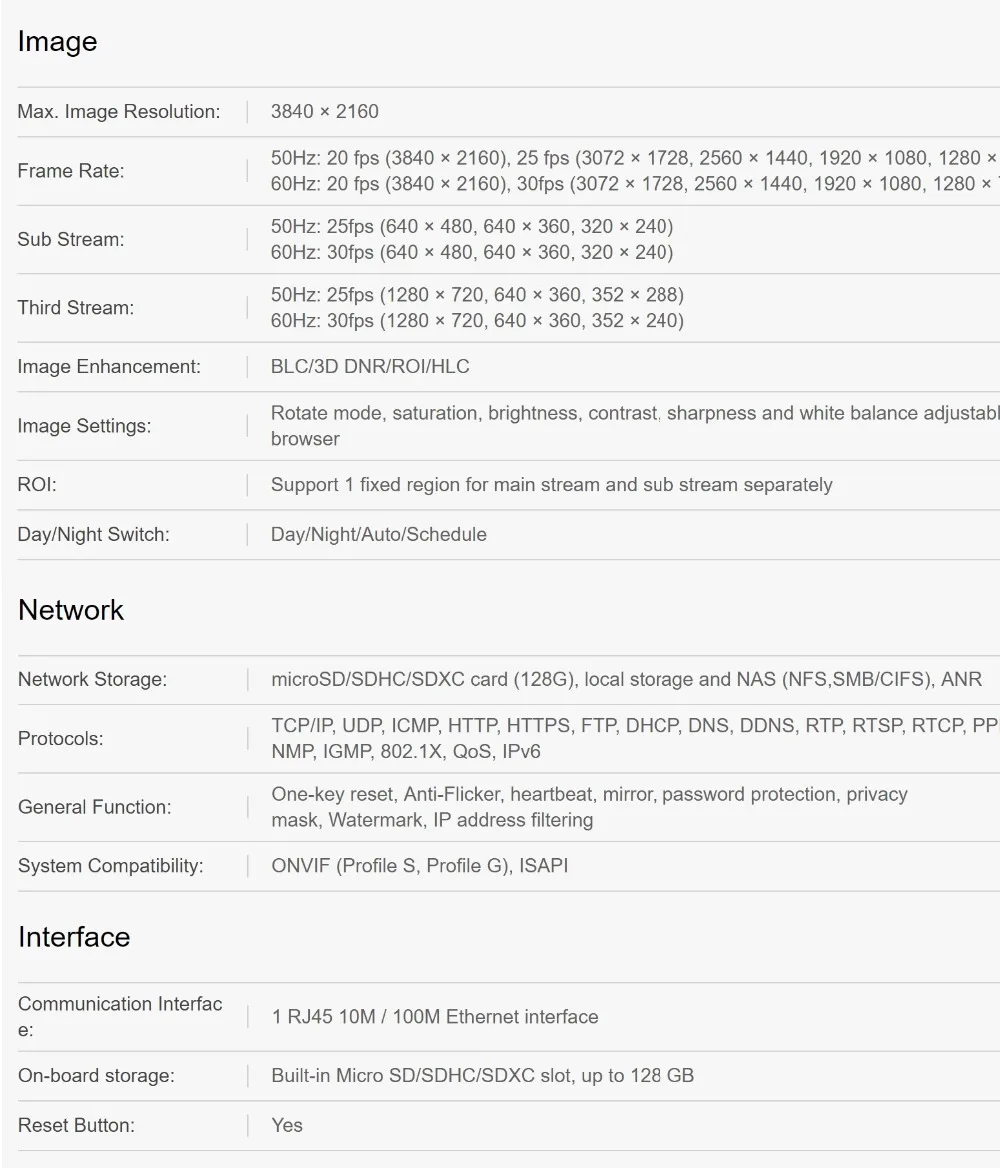
Task: Click the Network Storage label
Action: point(92,679)
